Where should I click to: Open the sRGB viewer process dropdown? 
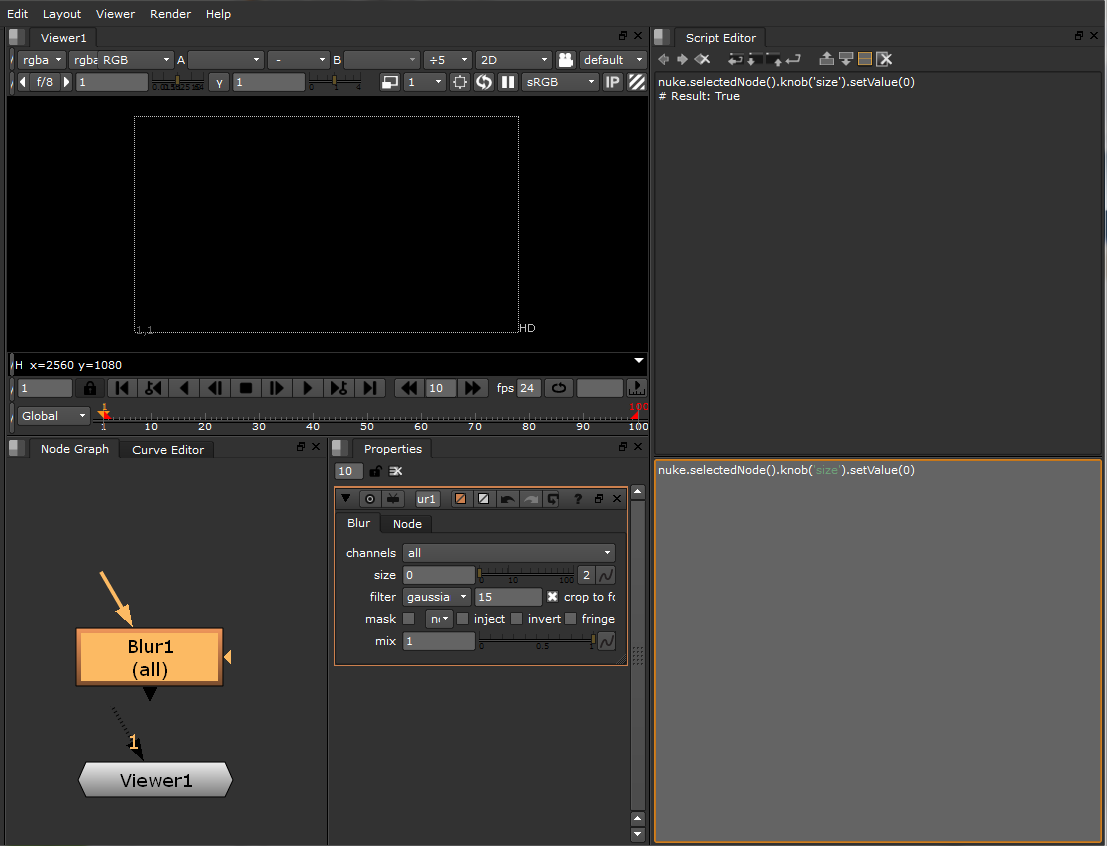coord(561,82)
